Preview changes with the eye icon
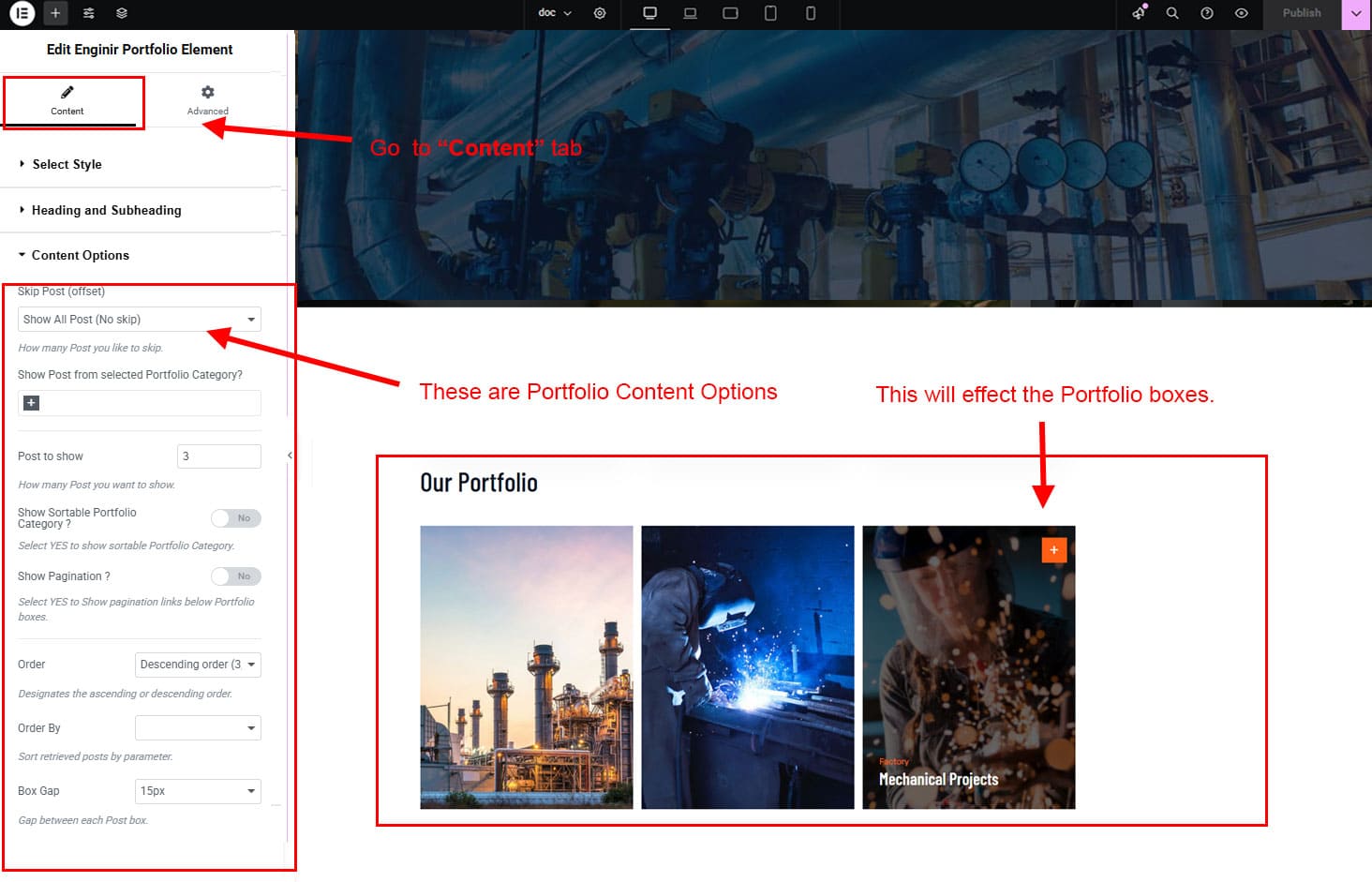Image resolution: width=1372 pixels, height=882 pixels. click(x=1241, y=13)
